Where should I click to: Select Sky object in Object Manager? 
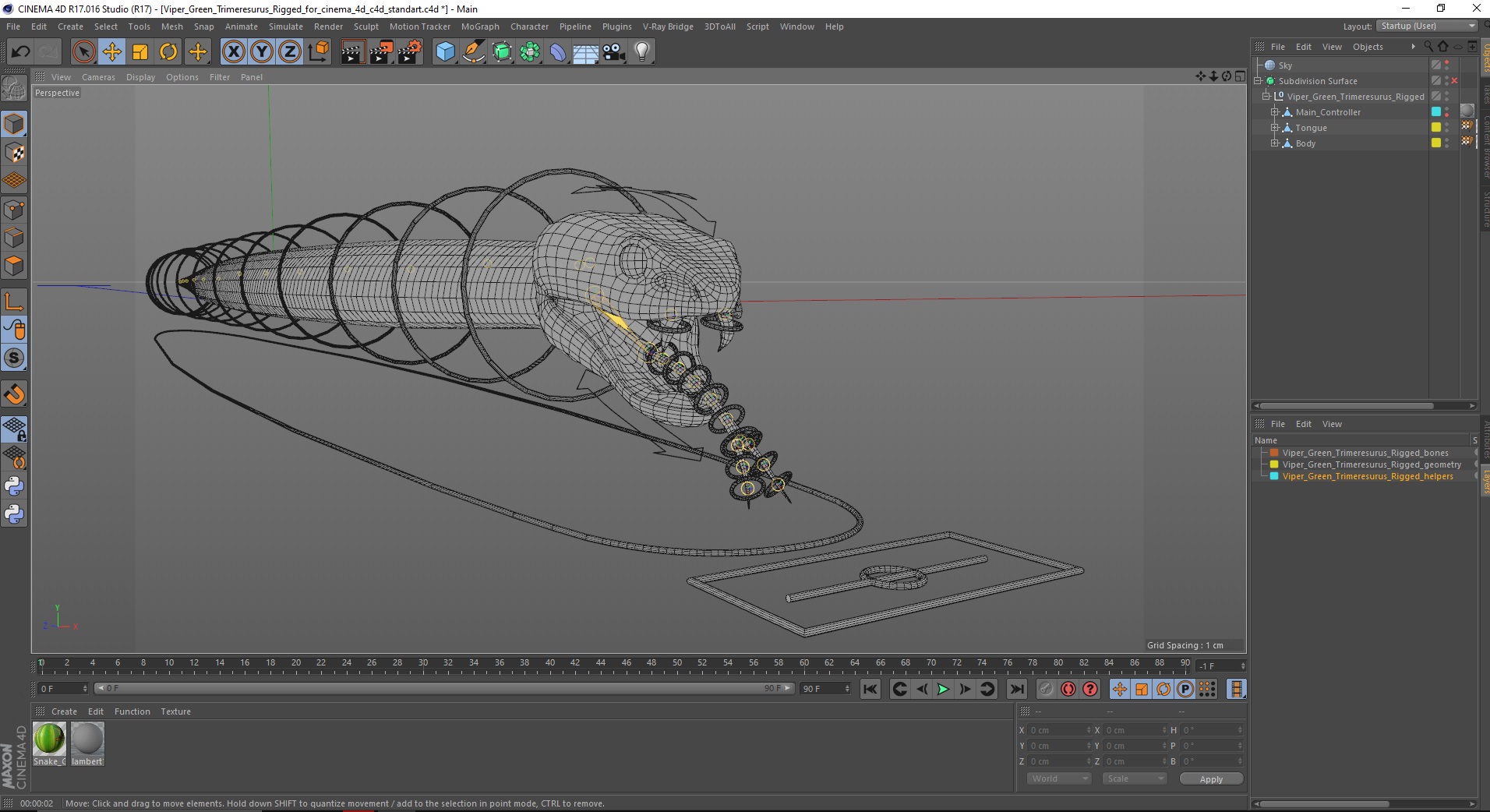(x=1285, y=65)
